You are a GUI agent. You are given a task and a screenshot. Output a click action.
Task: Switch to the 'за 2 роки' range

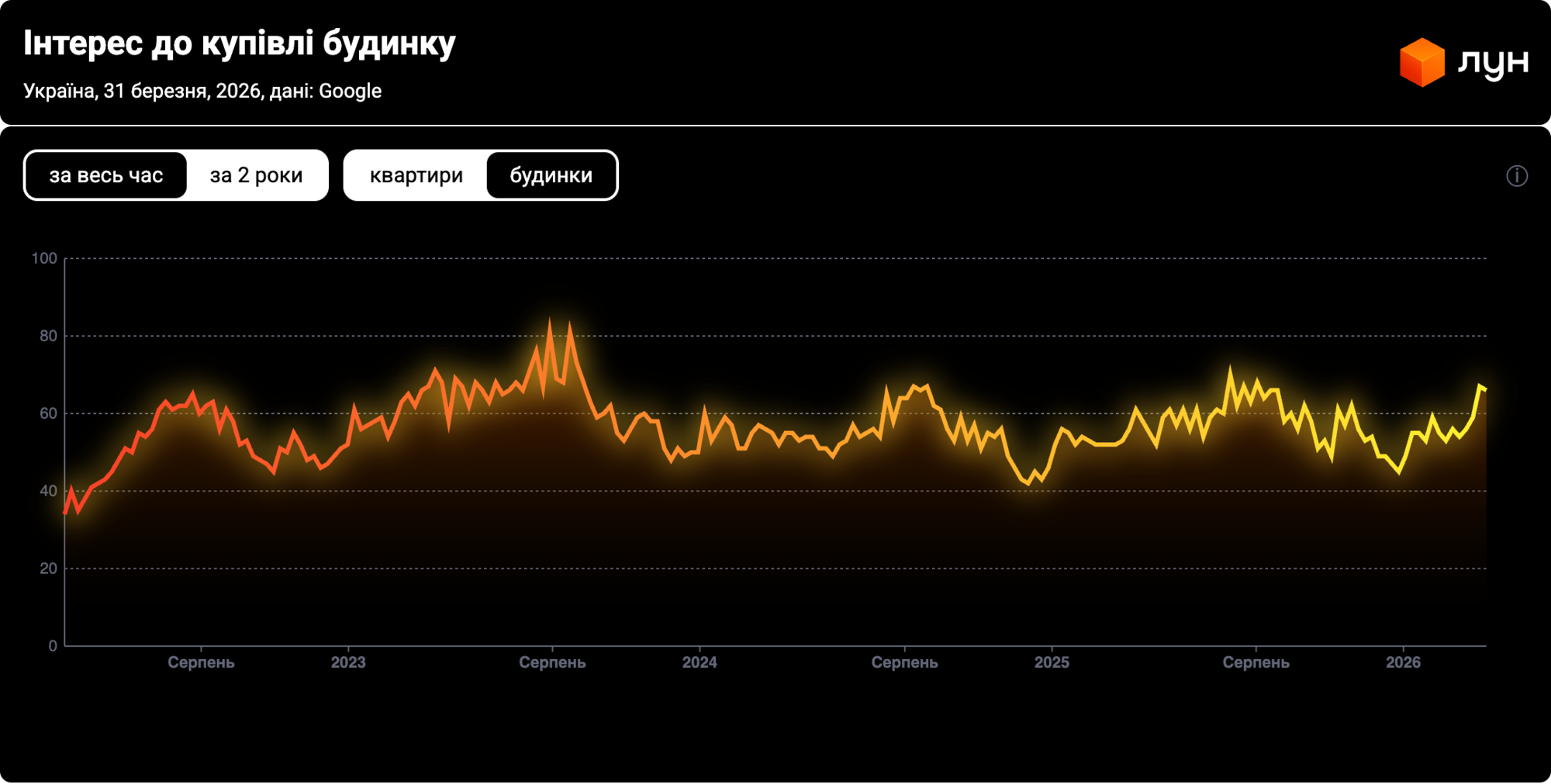tap(256, 175)
